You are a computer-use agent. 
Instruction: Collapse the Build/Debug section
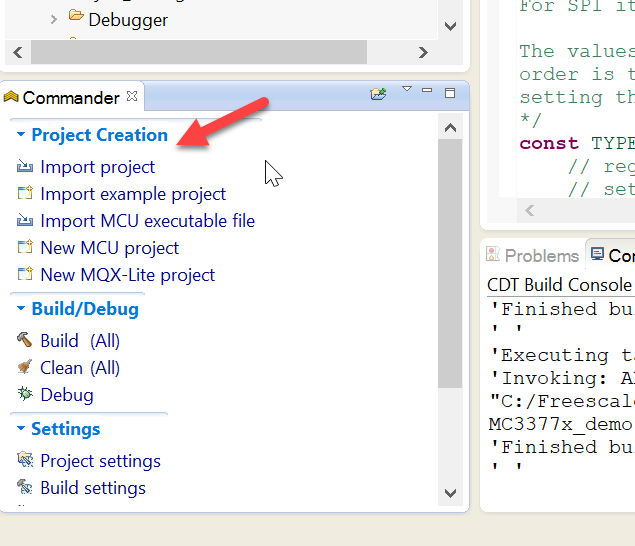(x=21, y=309)
